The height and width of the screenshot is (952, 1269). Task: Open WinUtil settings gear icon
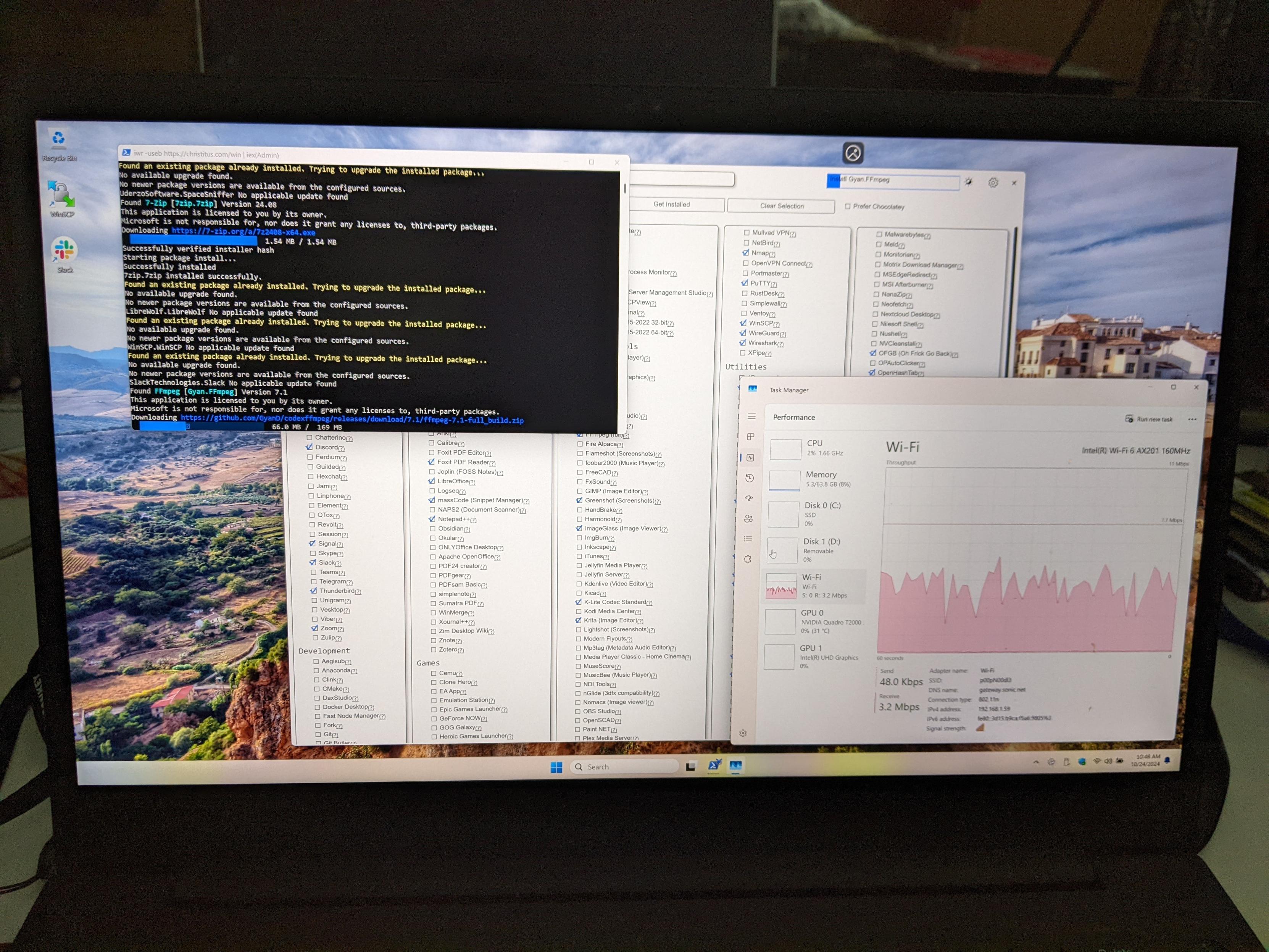tap(993, 182)
